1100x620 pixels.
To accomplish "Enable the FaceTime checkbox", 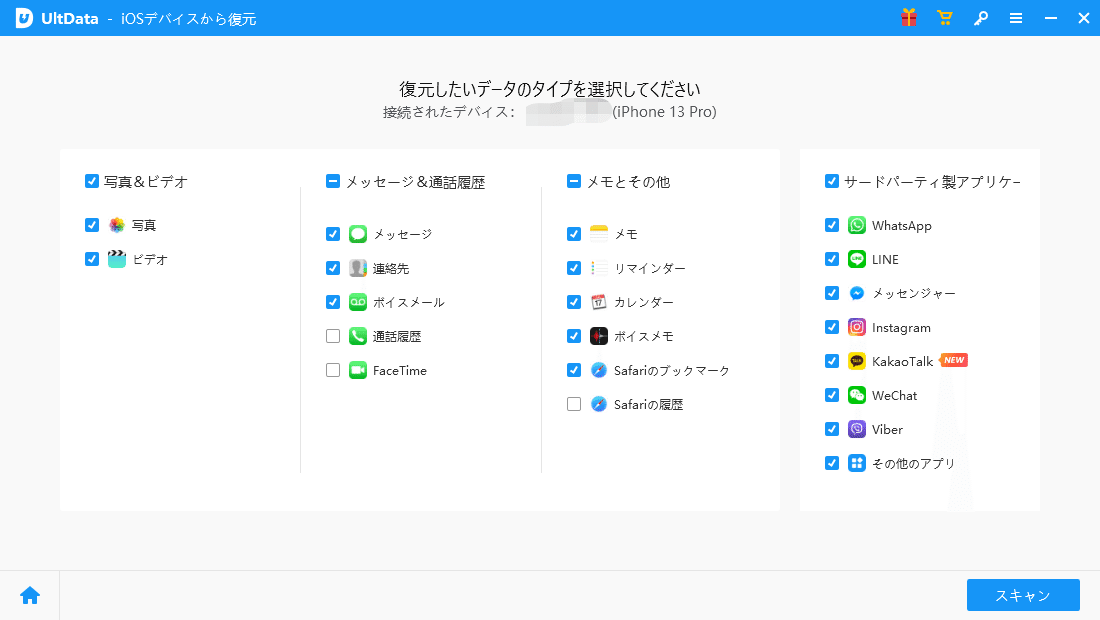I will click(x=333, y=370).
